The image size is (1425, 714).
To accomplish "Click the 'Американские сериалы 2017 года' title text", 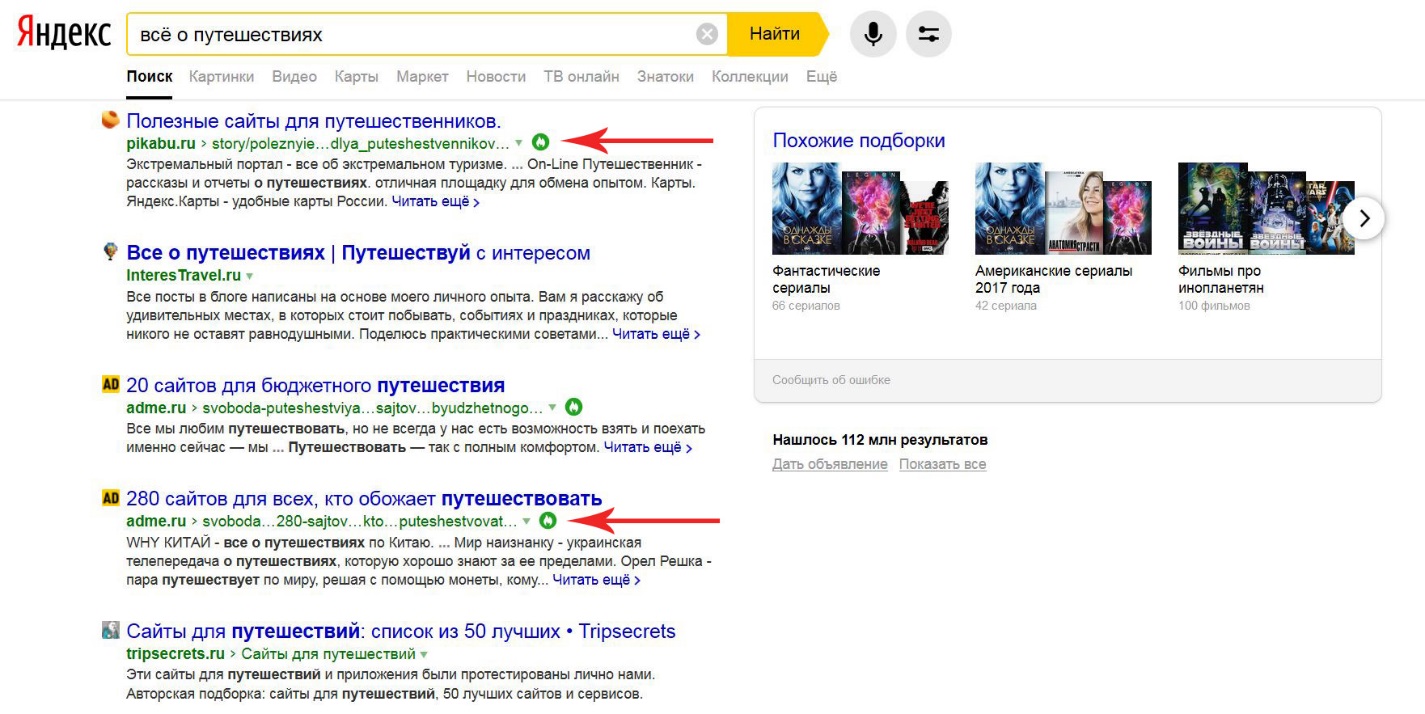I will point(1054,279).
